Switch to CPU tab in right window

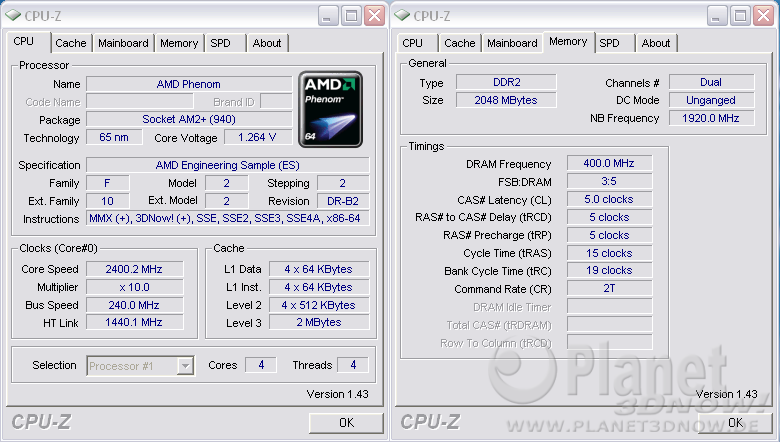[412, 43]
